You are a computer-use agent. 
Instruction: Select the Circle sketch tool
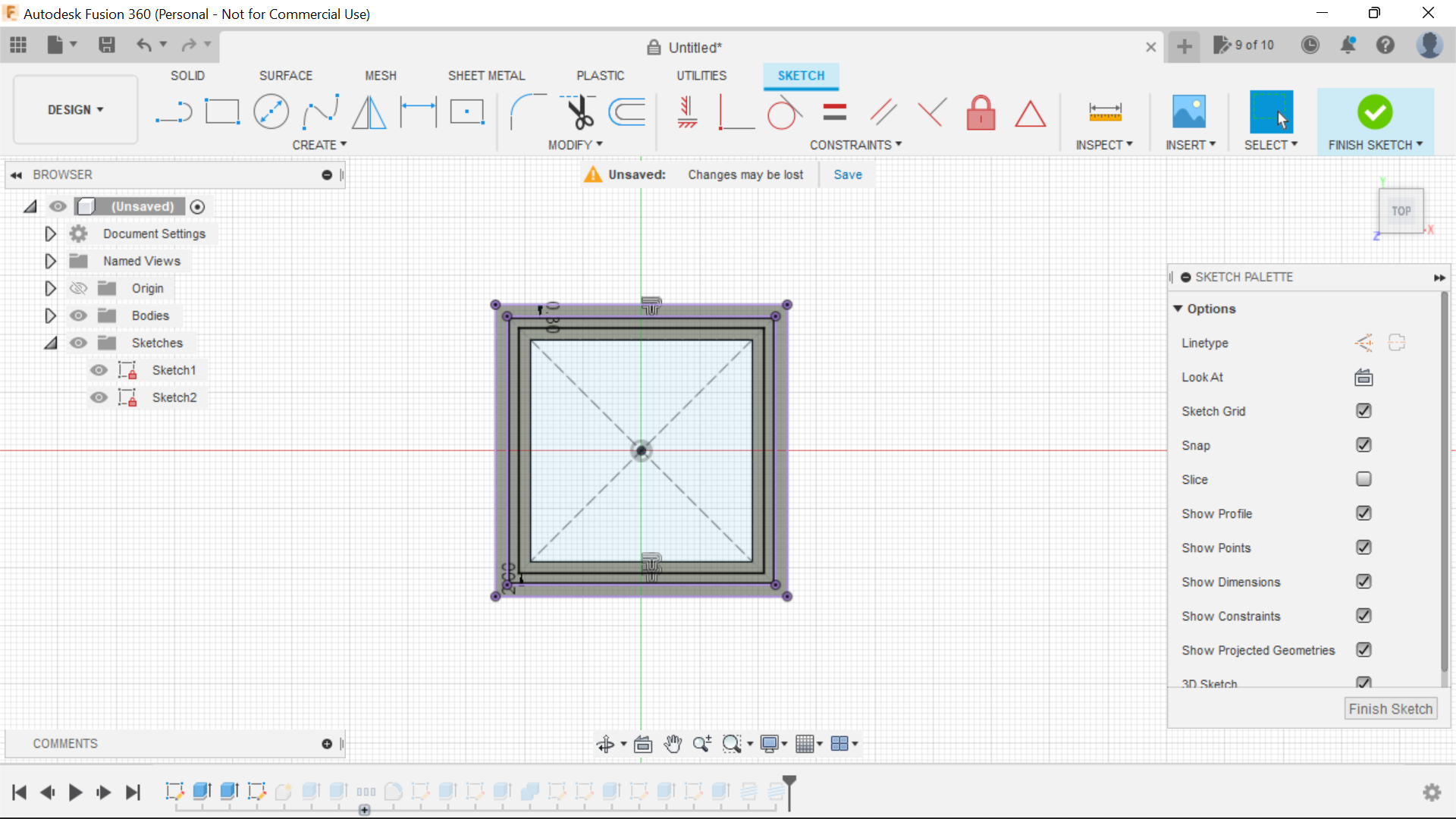tap(271, 111)
